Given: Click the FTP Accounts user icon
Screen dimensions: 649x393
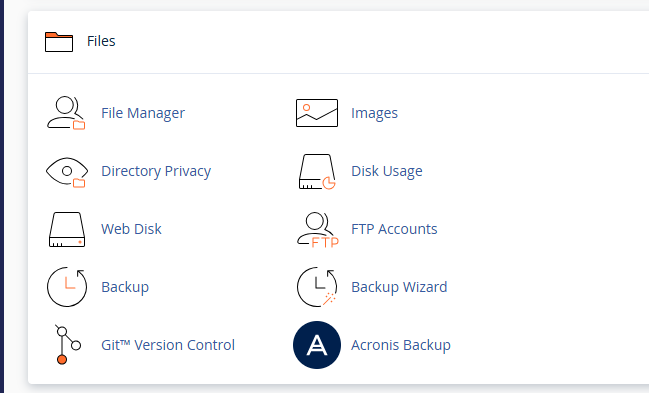Looking at the screenshot, I should pos(318,230).
